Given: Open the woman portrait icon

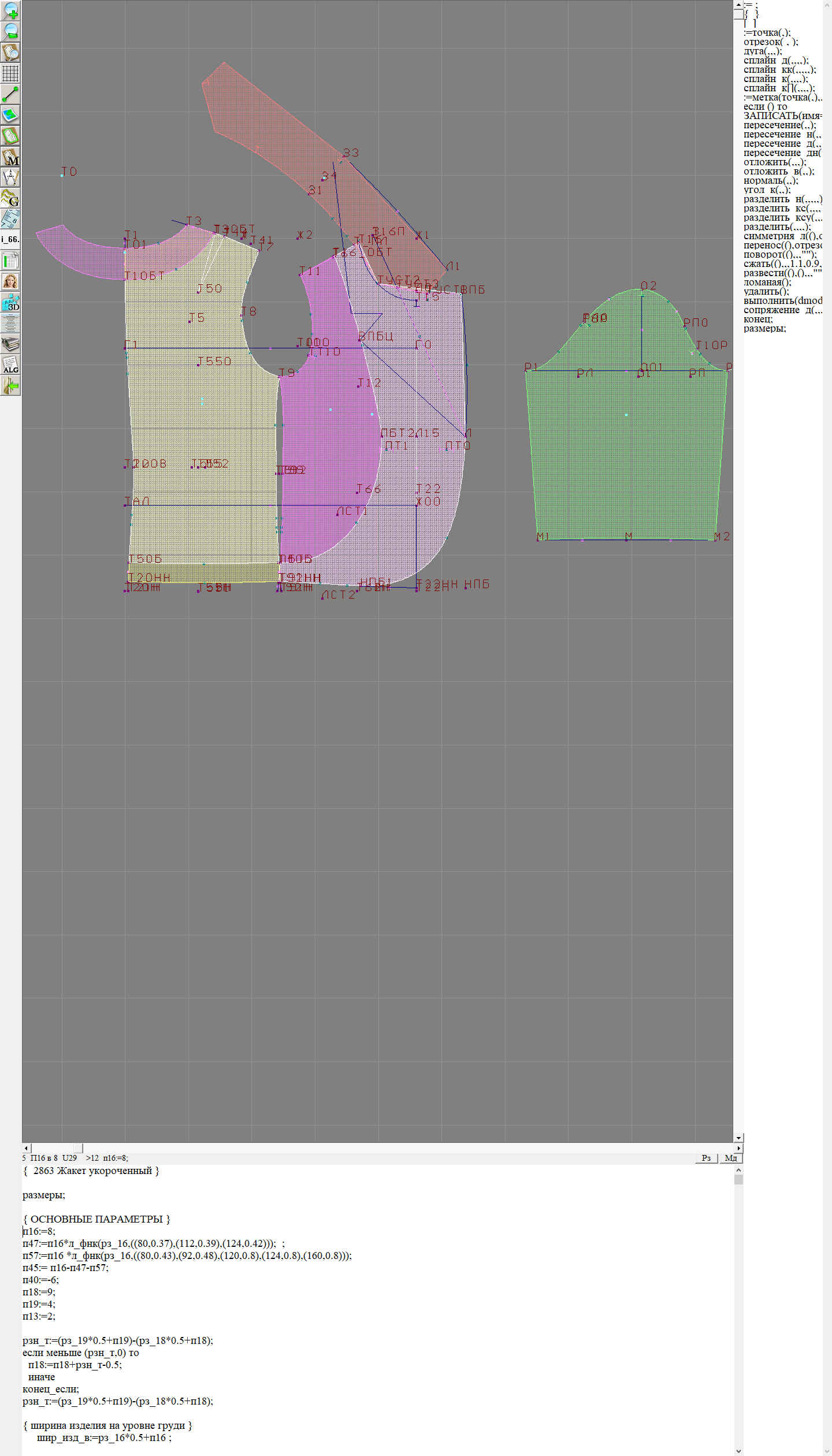Looking at the screenshot, I should 10,281.
